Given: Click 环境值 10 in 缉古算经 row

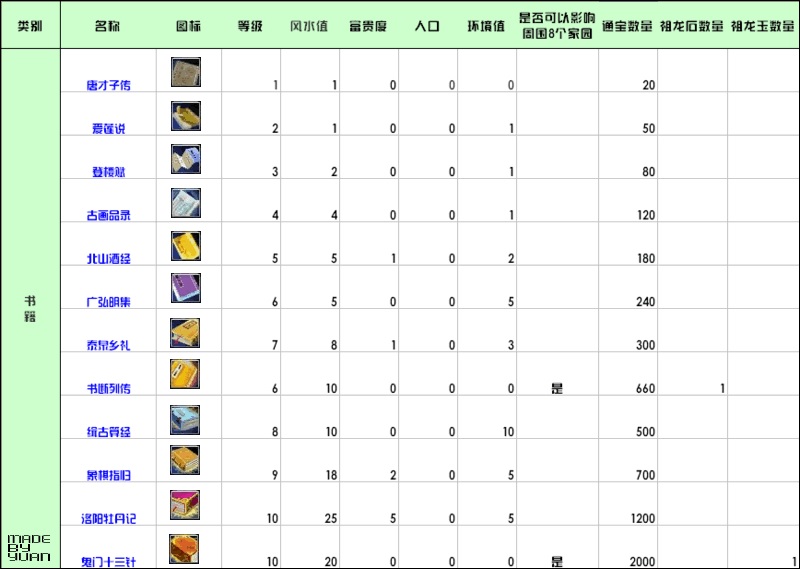Looking at the screenshot, I should [508, 432].
